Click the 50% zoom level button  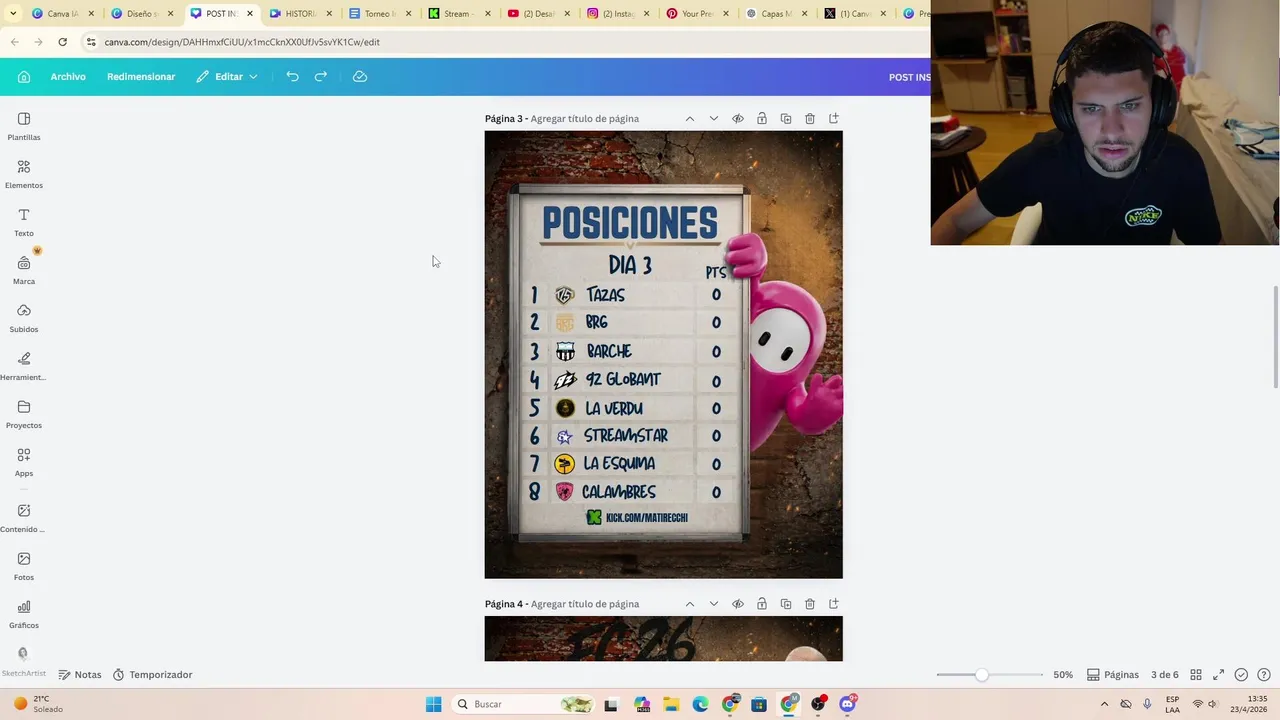[x=1063, y=675]
